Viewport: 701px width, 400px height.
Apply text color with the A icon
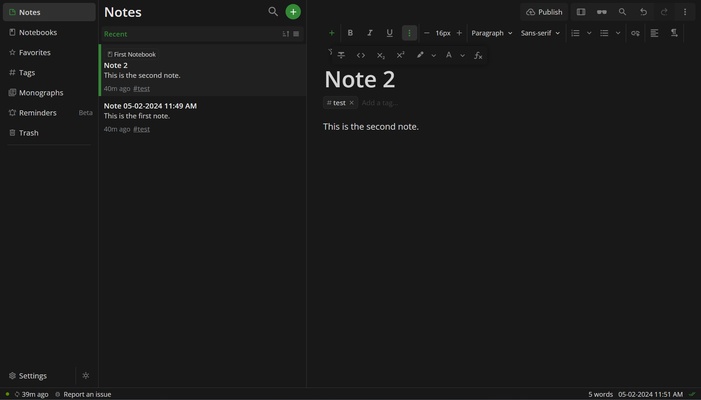click(448, 55)
